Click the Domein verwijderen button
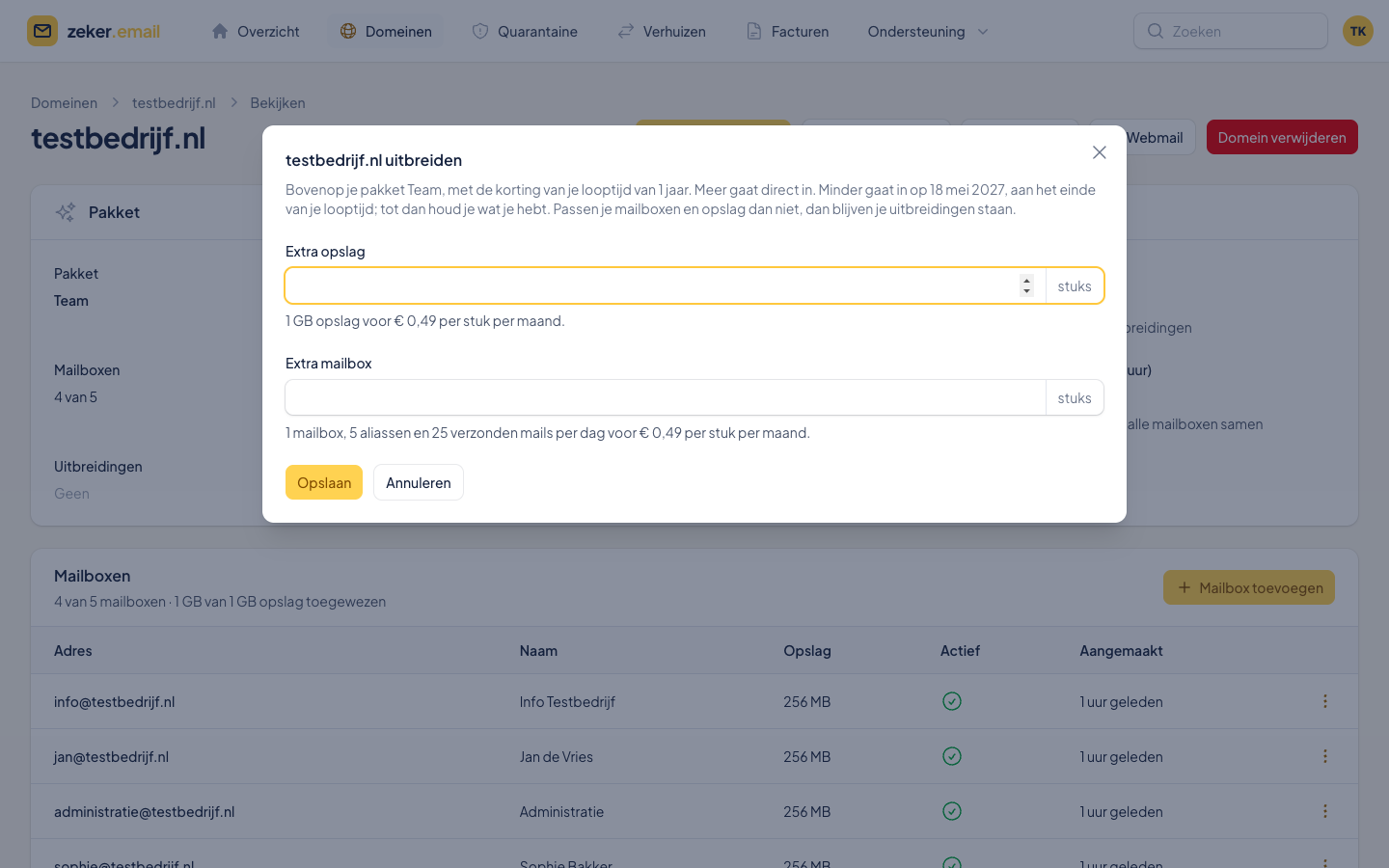 coord(1282,137)
